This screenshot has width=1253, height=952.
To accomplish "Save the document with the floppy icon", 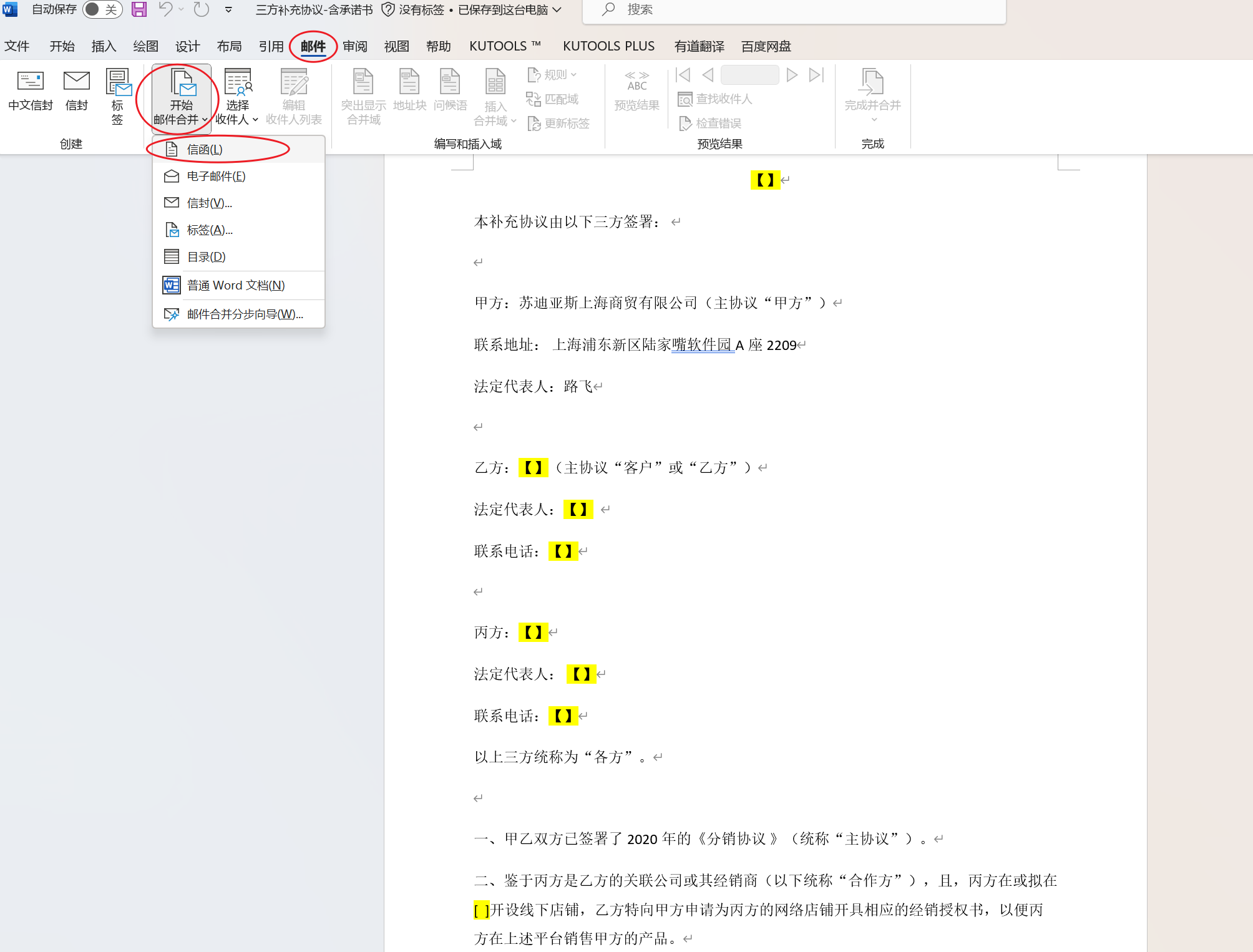I will (139, 9).
